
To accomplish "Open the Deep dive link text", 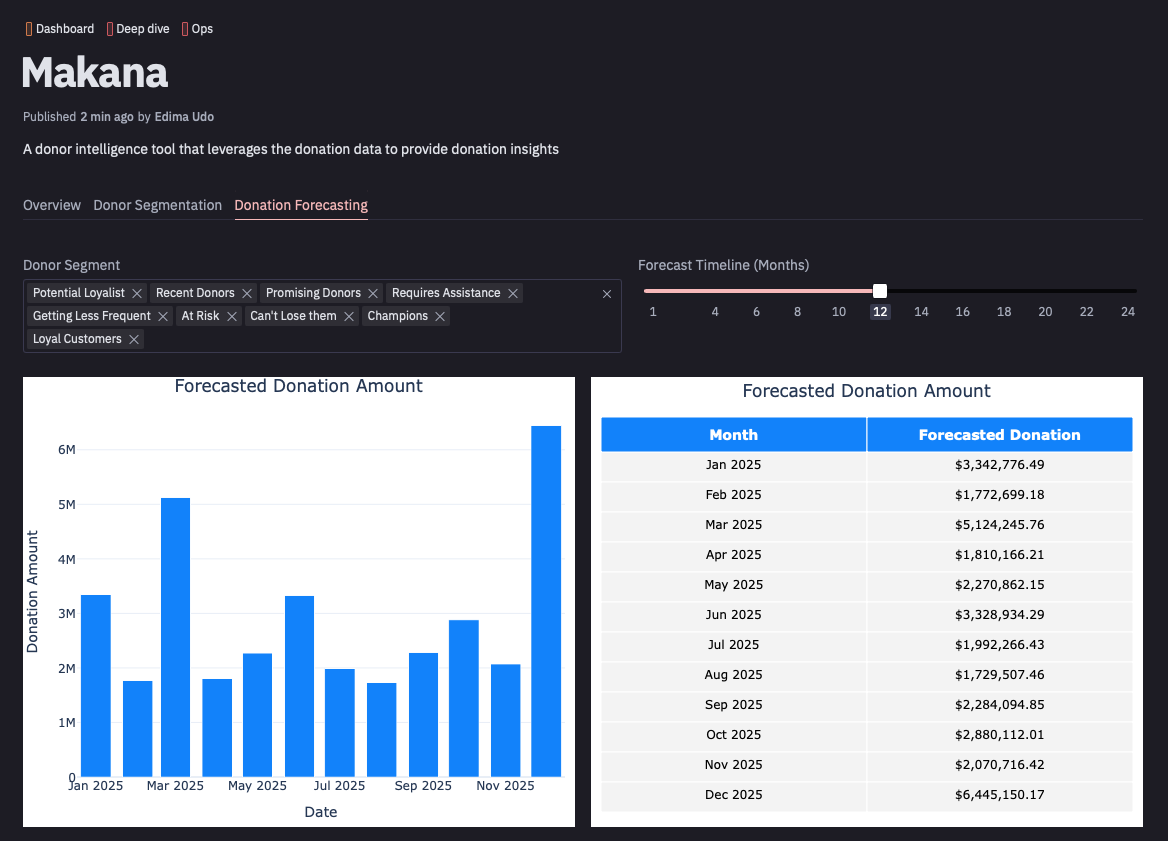I will tap(143, 29).
